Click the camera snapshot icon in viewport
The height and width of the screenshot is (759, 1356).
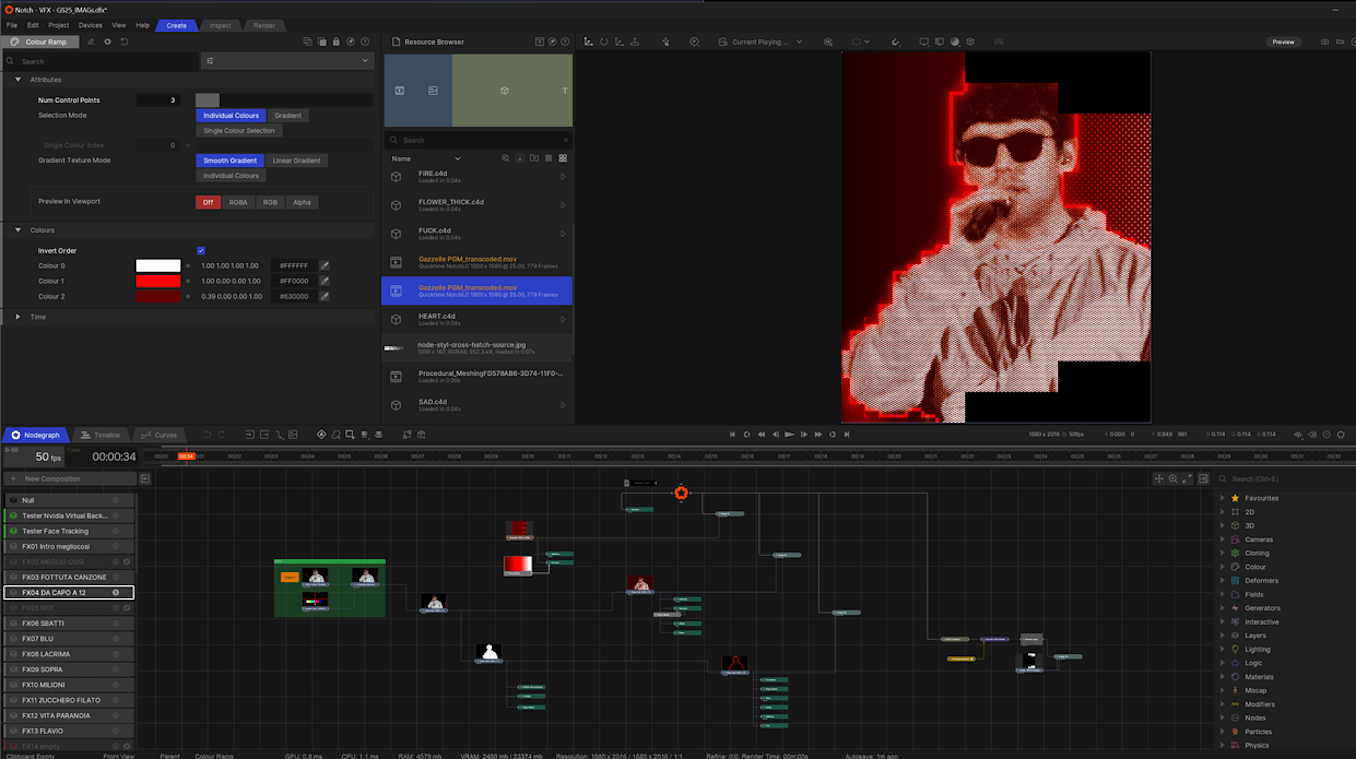[x=1325, y=42]
